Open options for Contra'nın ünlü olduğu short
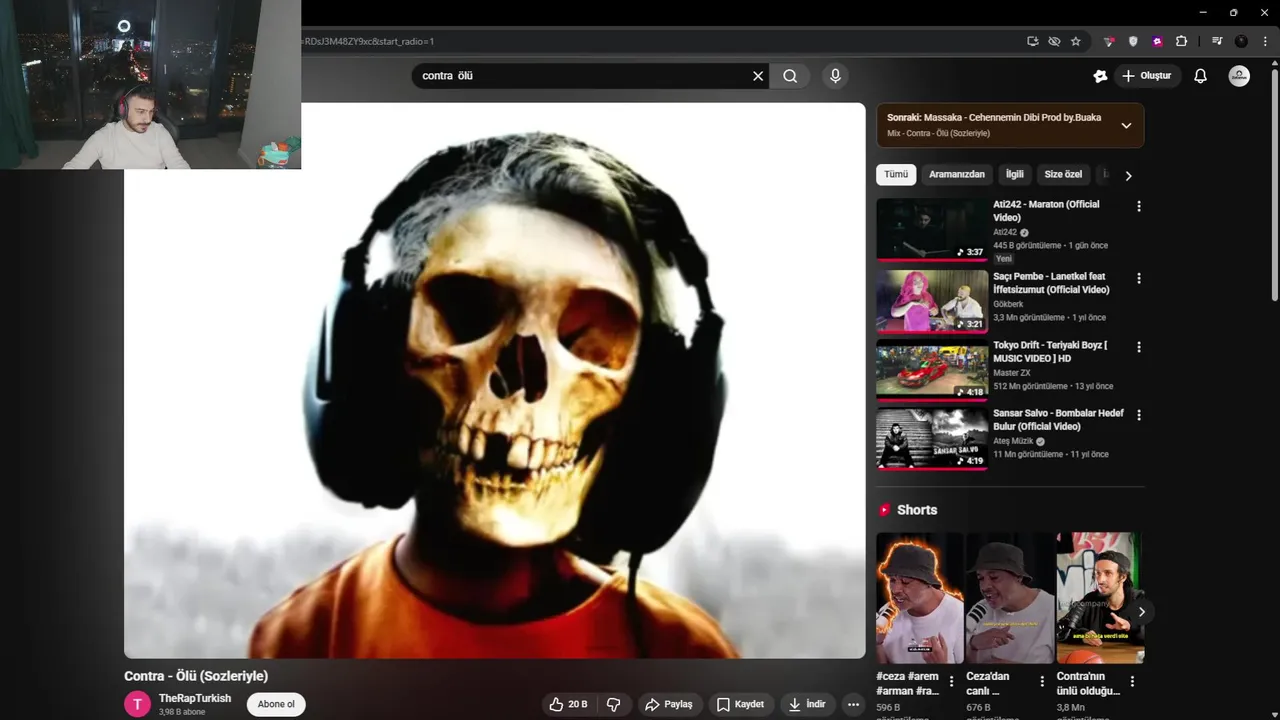The image size is (1280, 720). pyautogui.click(x=1132, y=681)
